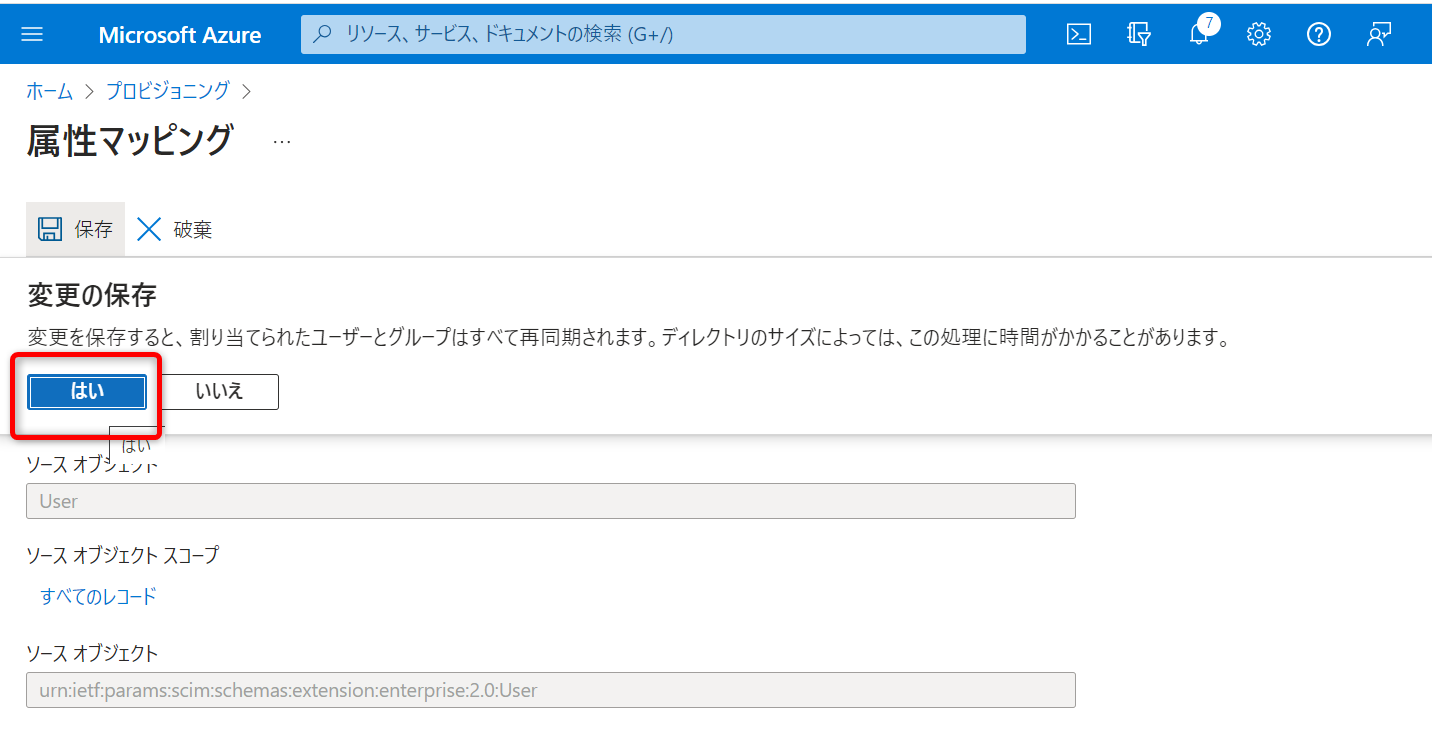The width and height of the screenshot is (1432, 733).
Task: Open the help question mark menu
Action: (1318, 34)
